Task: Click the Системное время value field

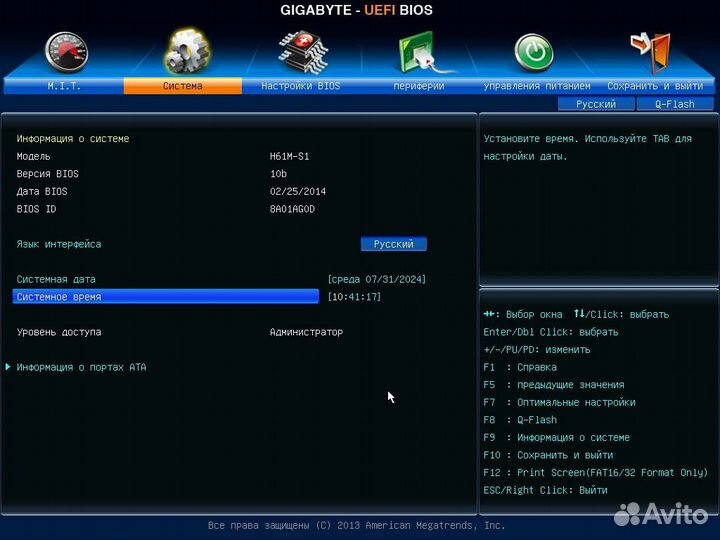Action: tap(354, 297)
